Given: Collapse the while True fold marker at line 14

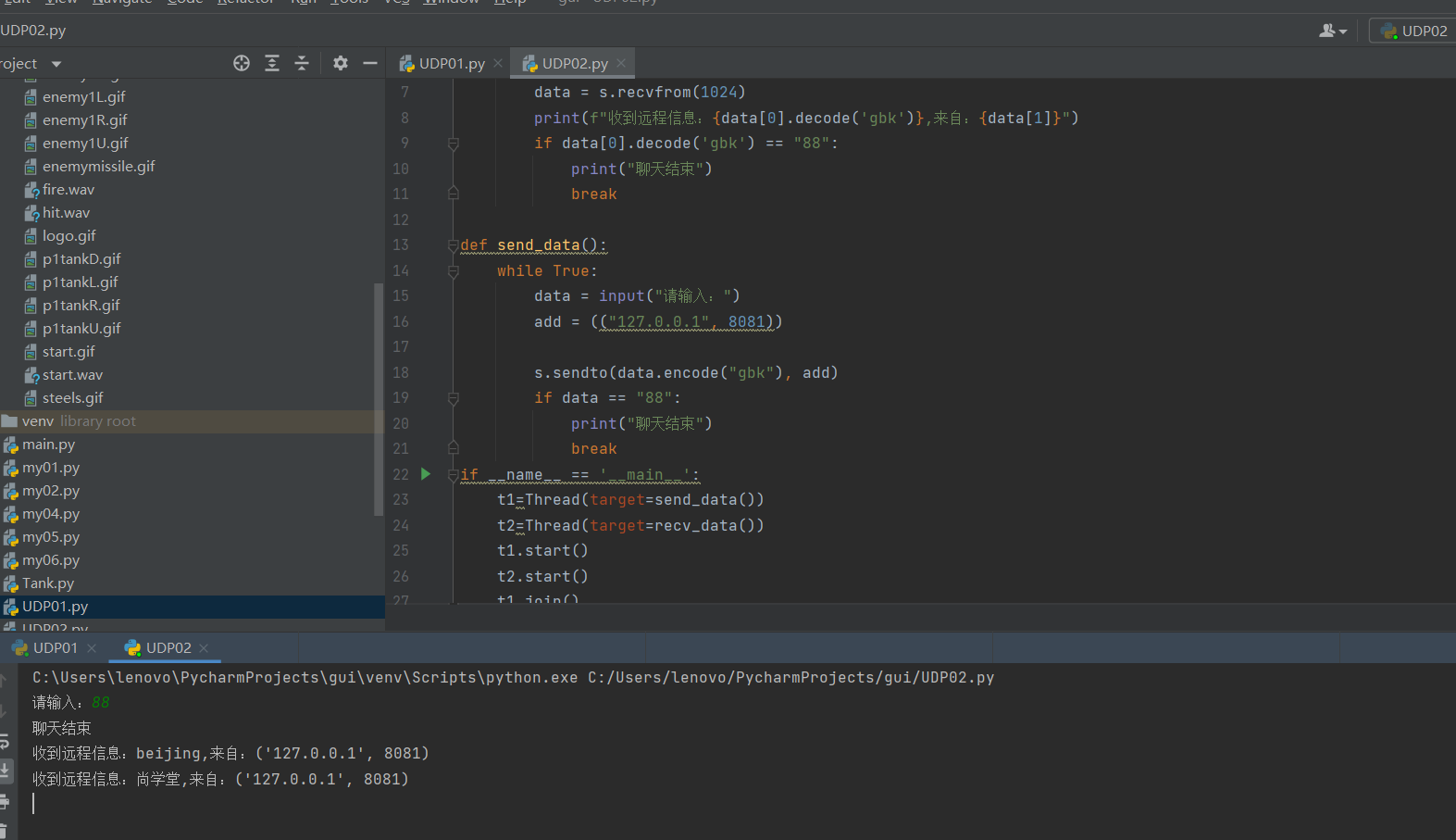Looking at the screenshot, I should point(454,271).
